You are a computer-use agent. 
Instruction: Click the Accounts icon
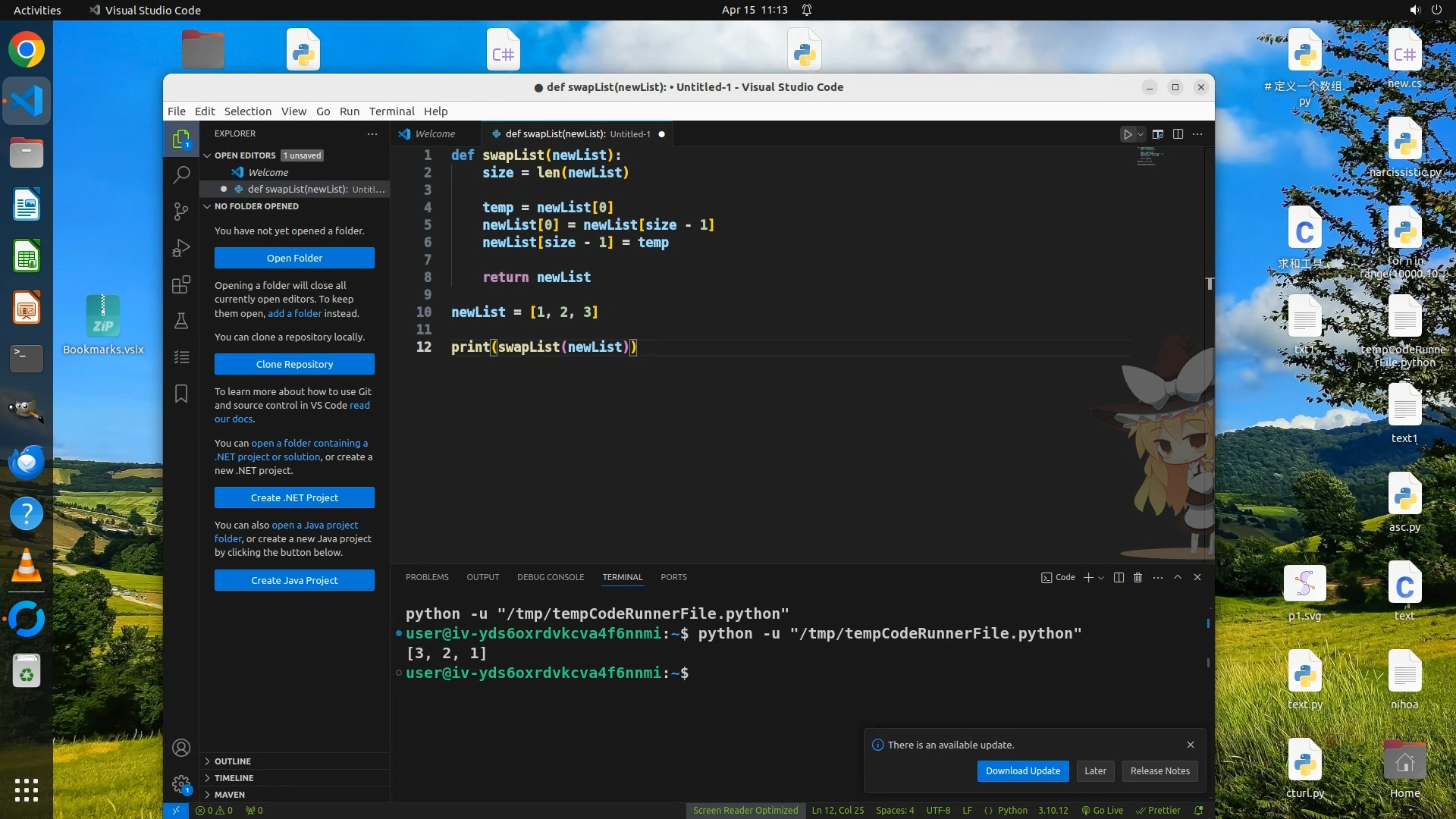point(181,748)
